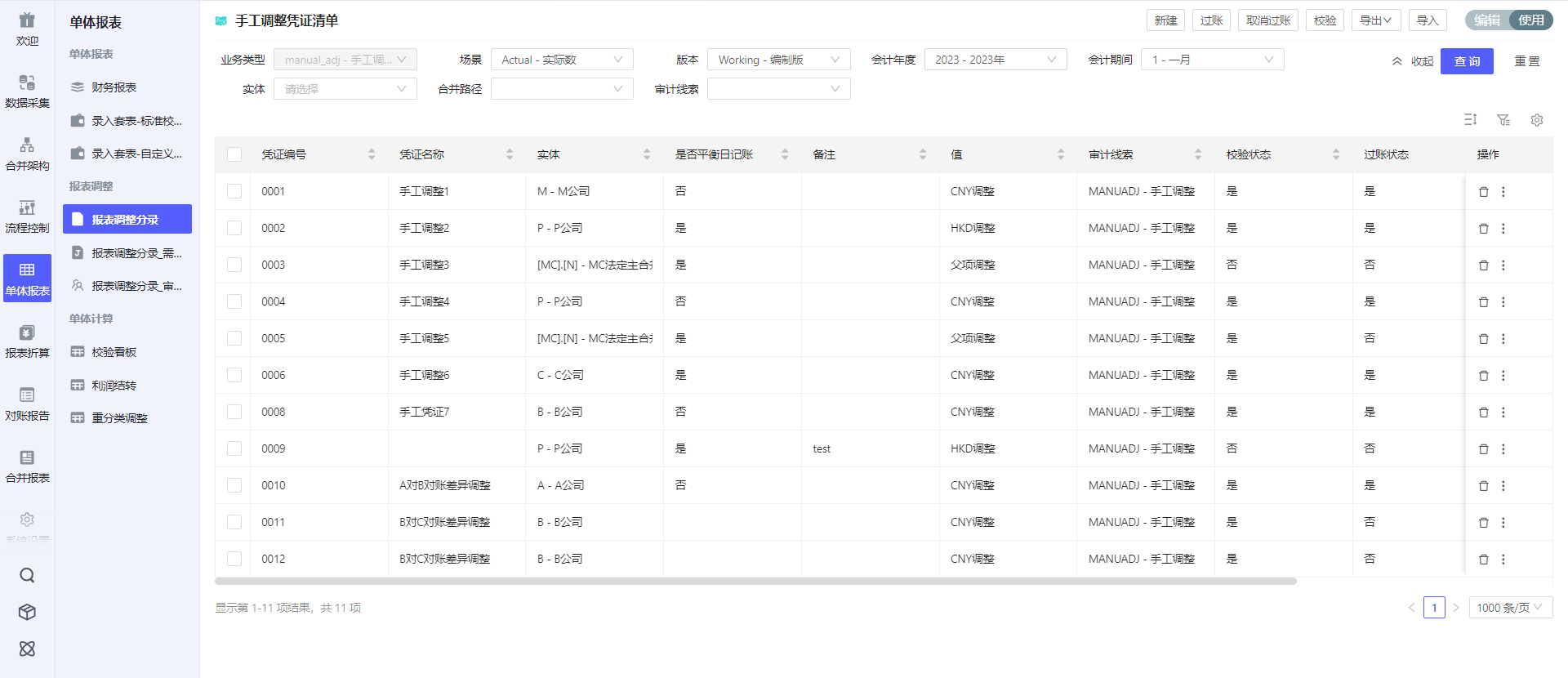Click the table settings gear icon
The image size is (1568, 678).
(1536, 120)
